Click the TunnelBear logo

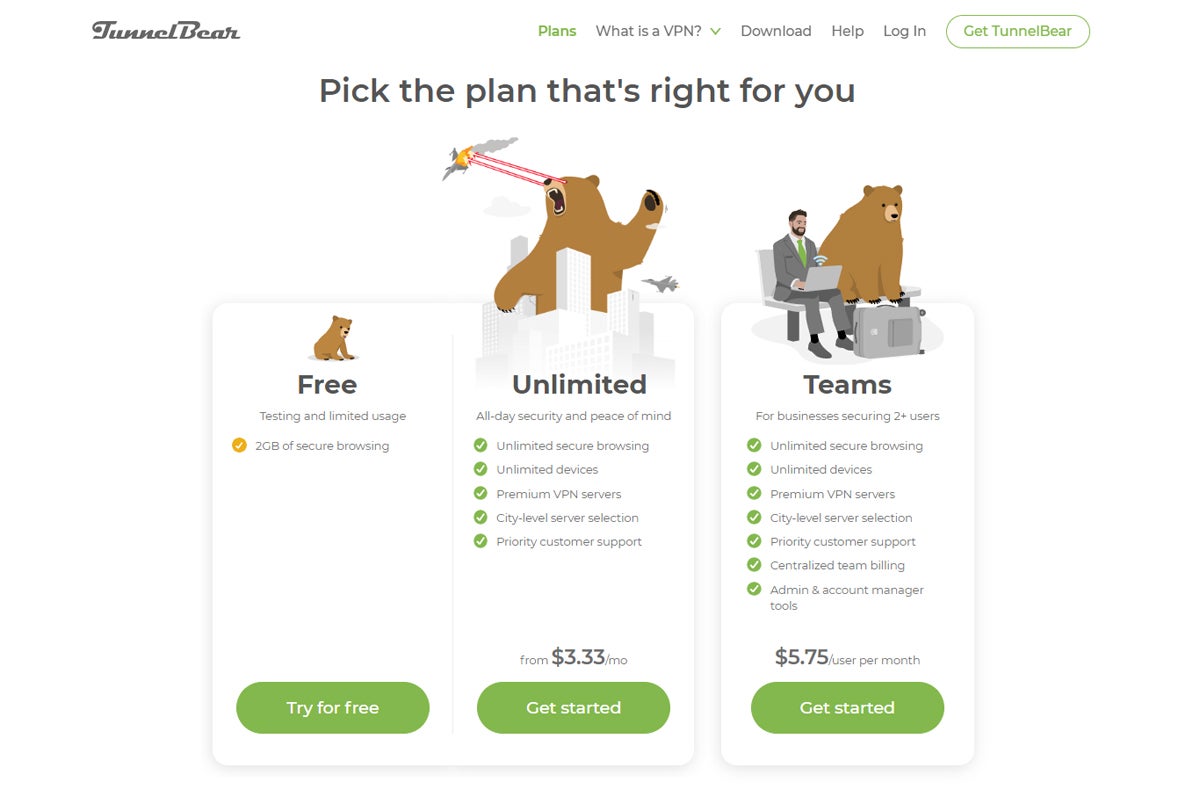pyautogui.click(x=166, y=31)
